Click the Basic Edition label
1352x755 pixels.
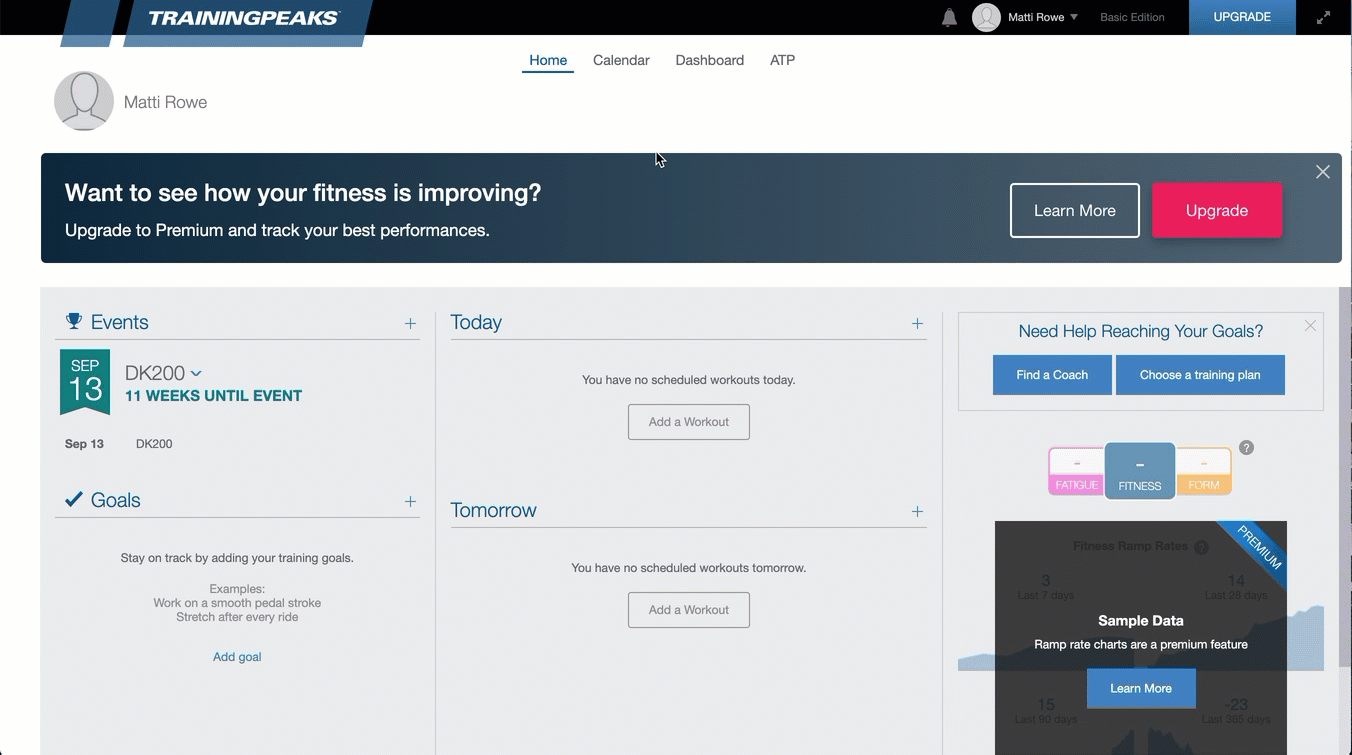(1132, 17)
